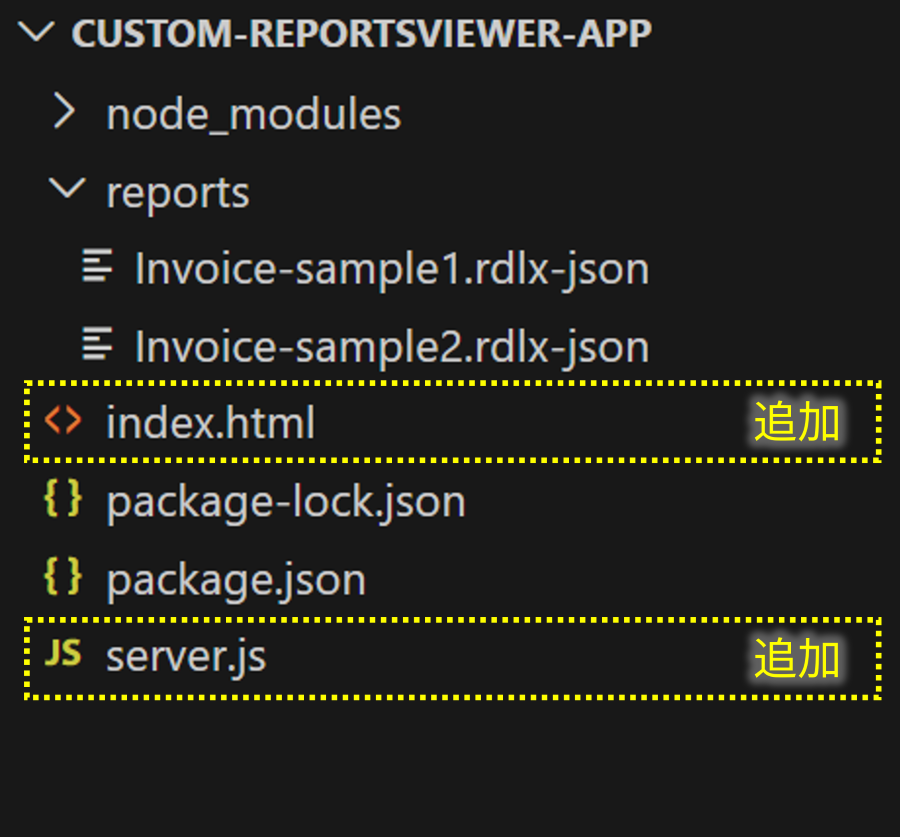900x837 pixels.
Task: Click the braces icon beside package.json
Action: (63, 577)
